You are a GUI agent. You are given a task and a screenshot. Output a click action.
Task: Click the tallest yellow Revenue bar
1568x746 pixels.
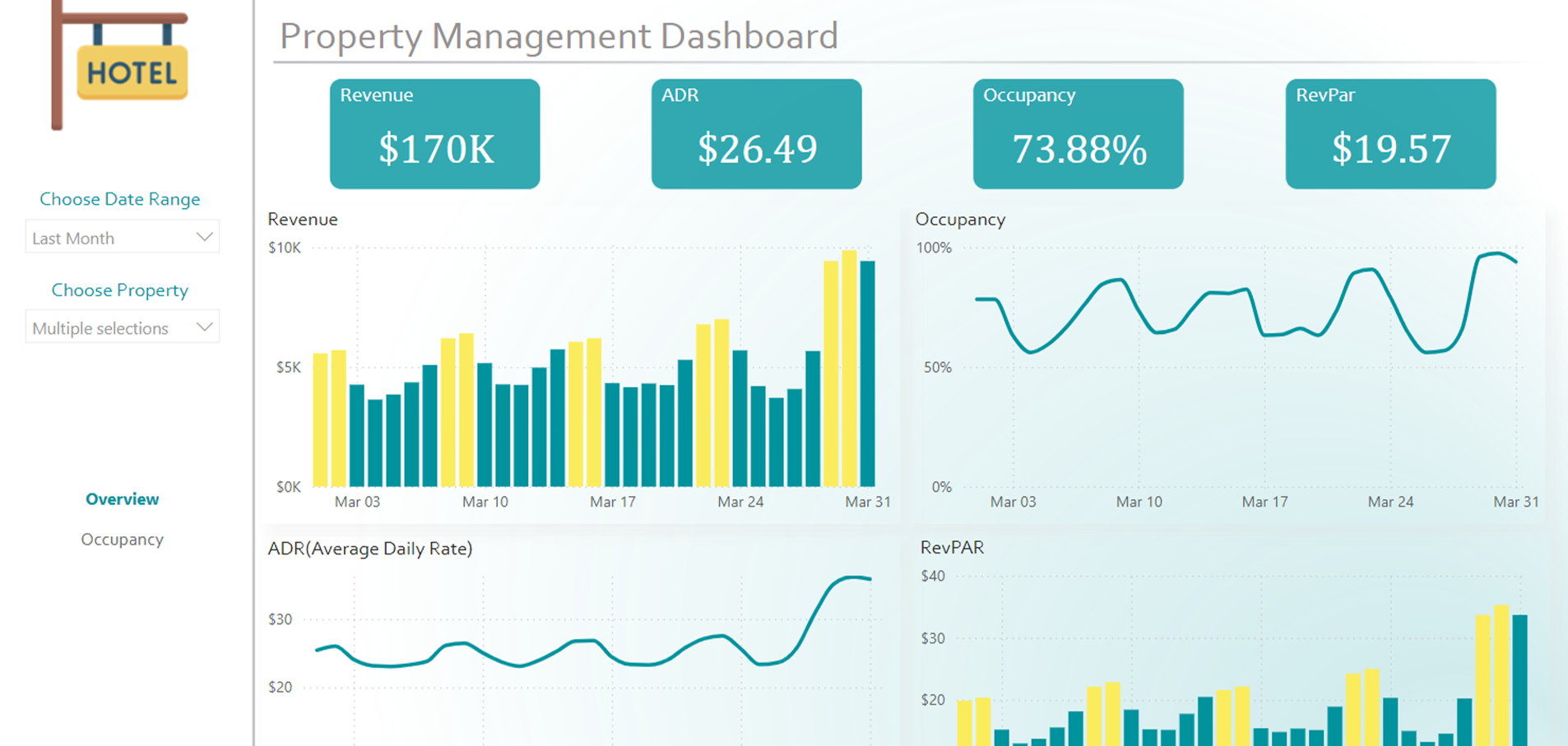click(x=849, y=370)
